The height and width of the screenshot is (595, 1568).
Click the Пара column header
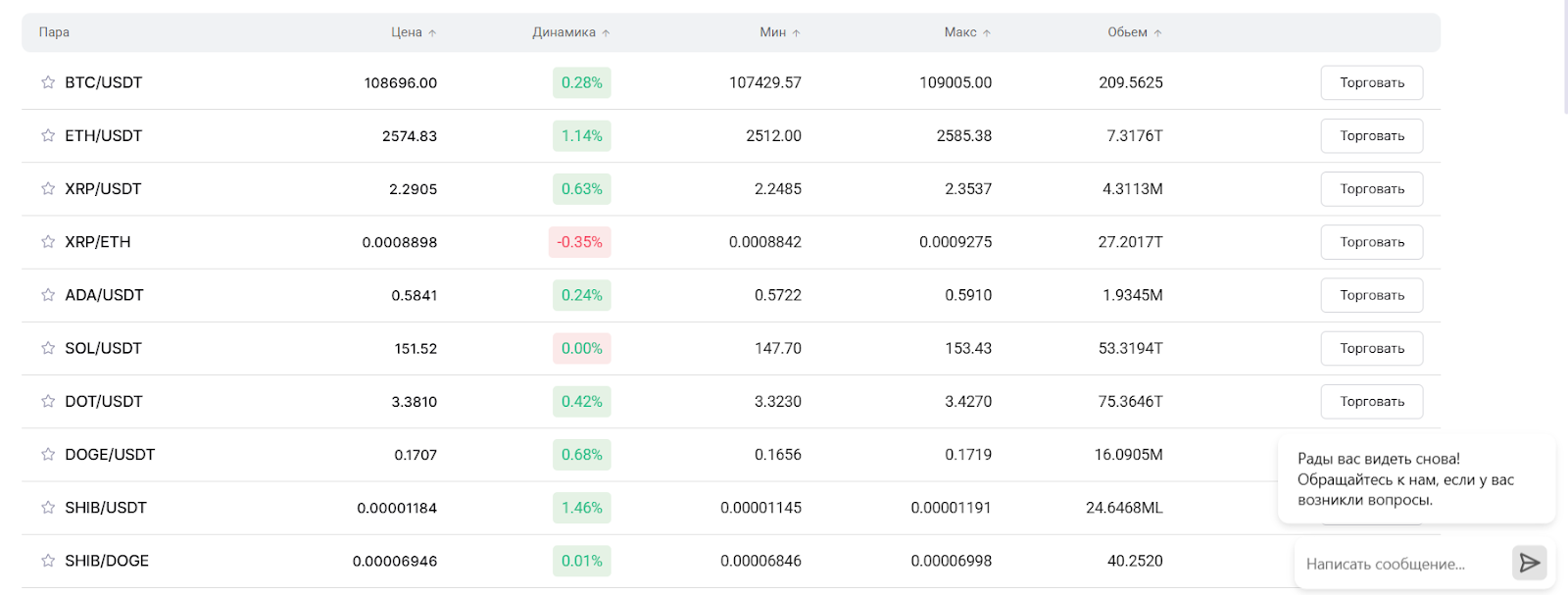(x=54, y=32)
